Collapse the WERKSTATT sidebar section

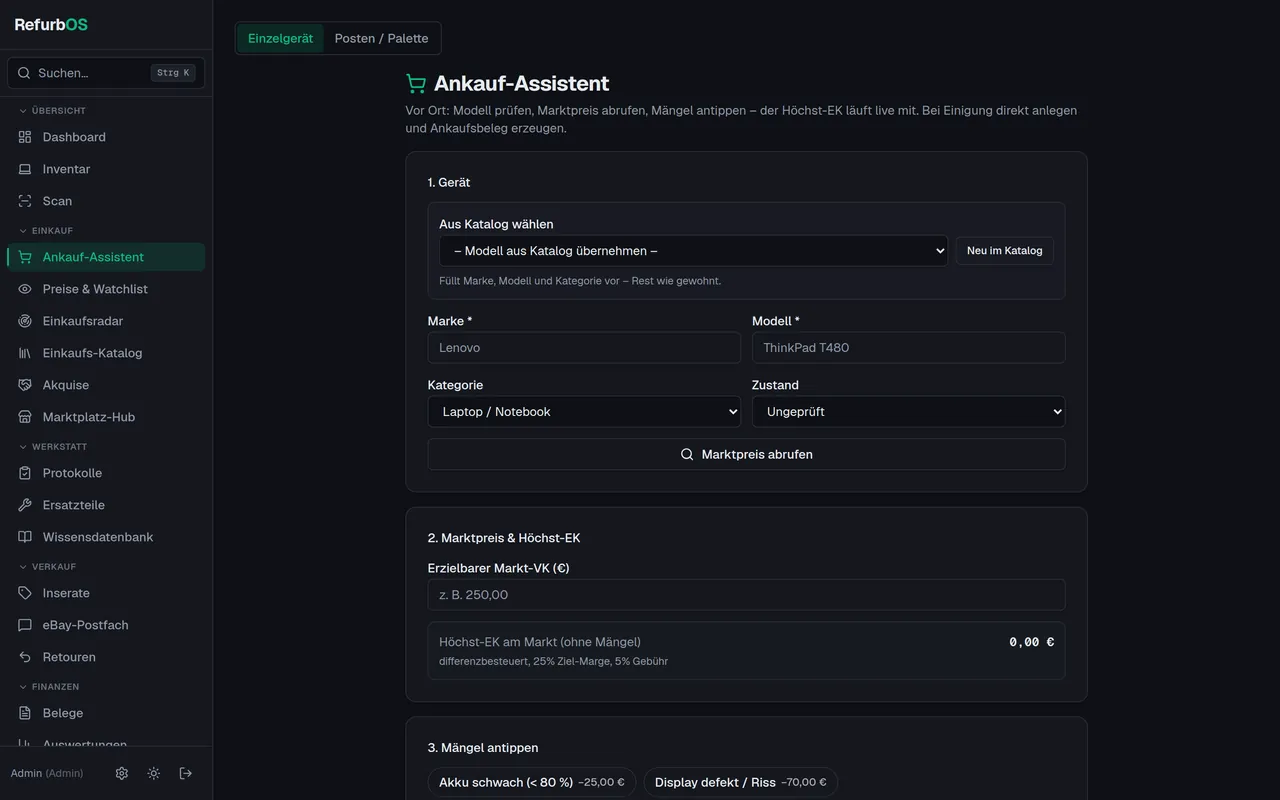tap(53, 447)
